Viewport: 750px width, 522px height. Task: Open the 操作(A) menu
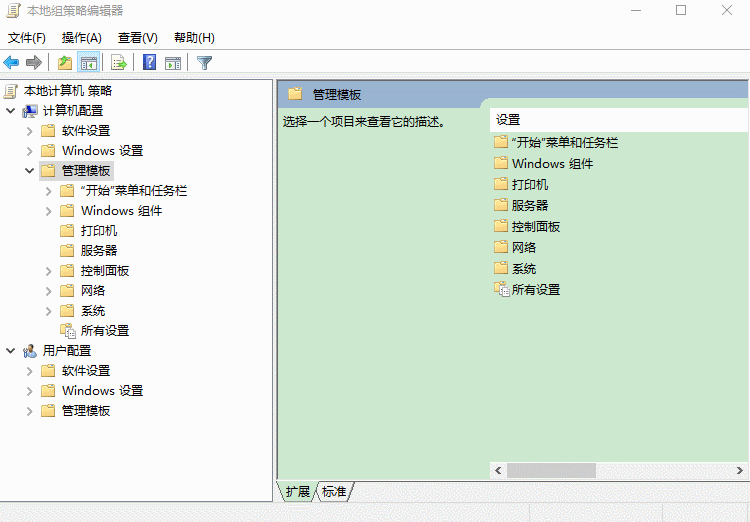pos(82,38)
